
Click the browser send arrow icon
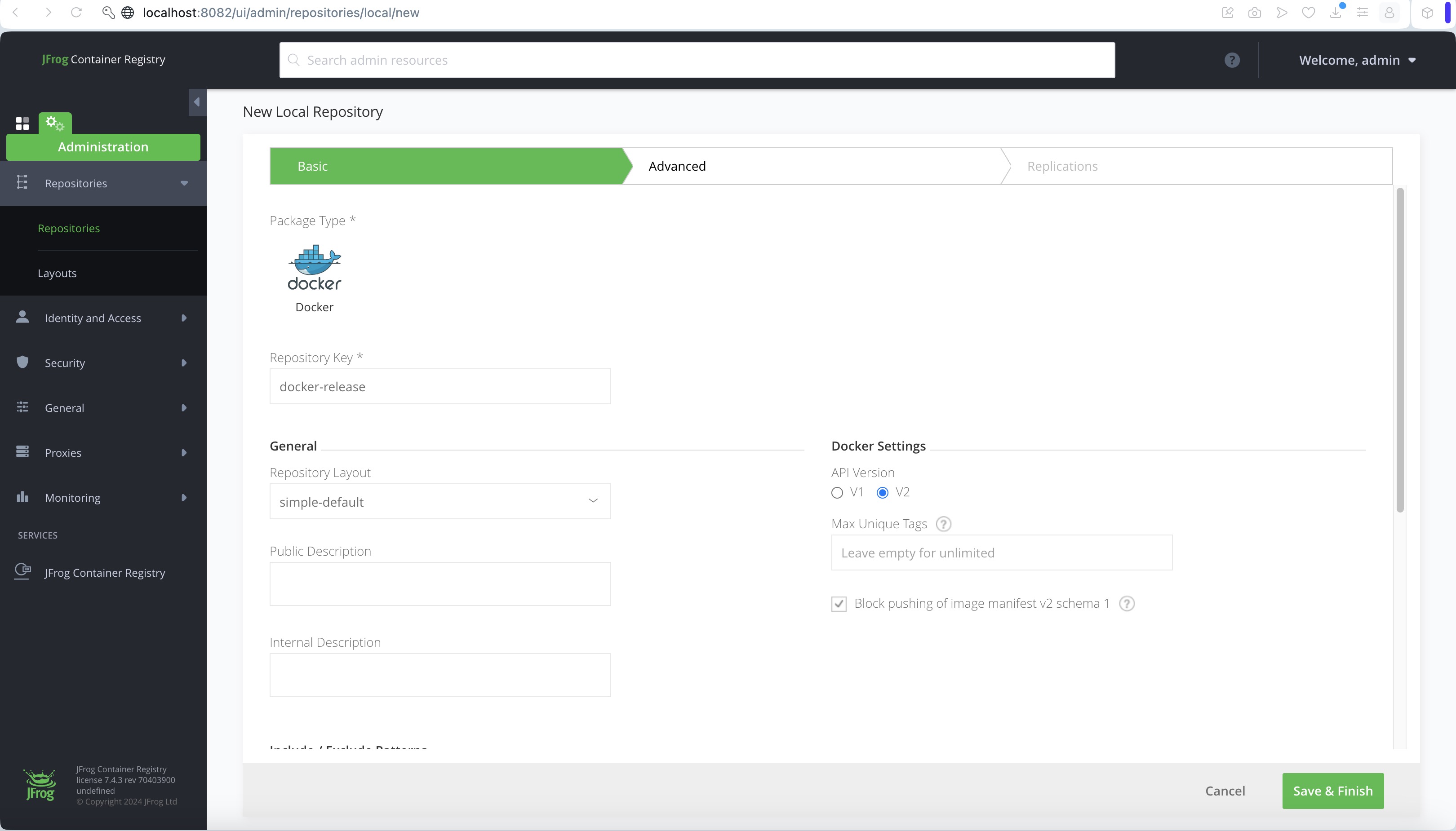point(1282,12)
